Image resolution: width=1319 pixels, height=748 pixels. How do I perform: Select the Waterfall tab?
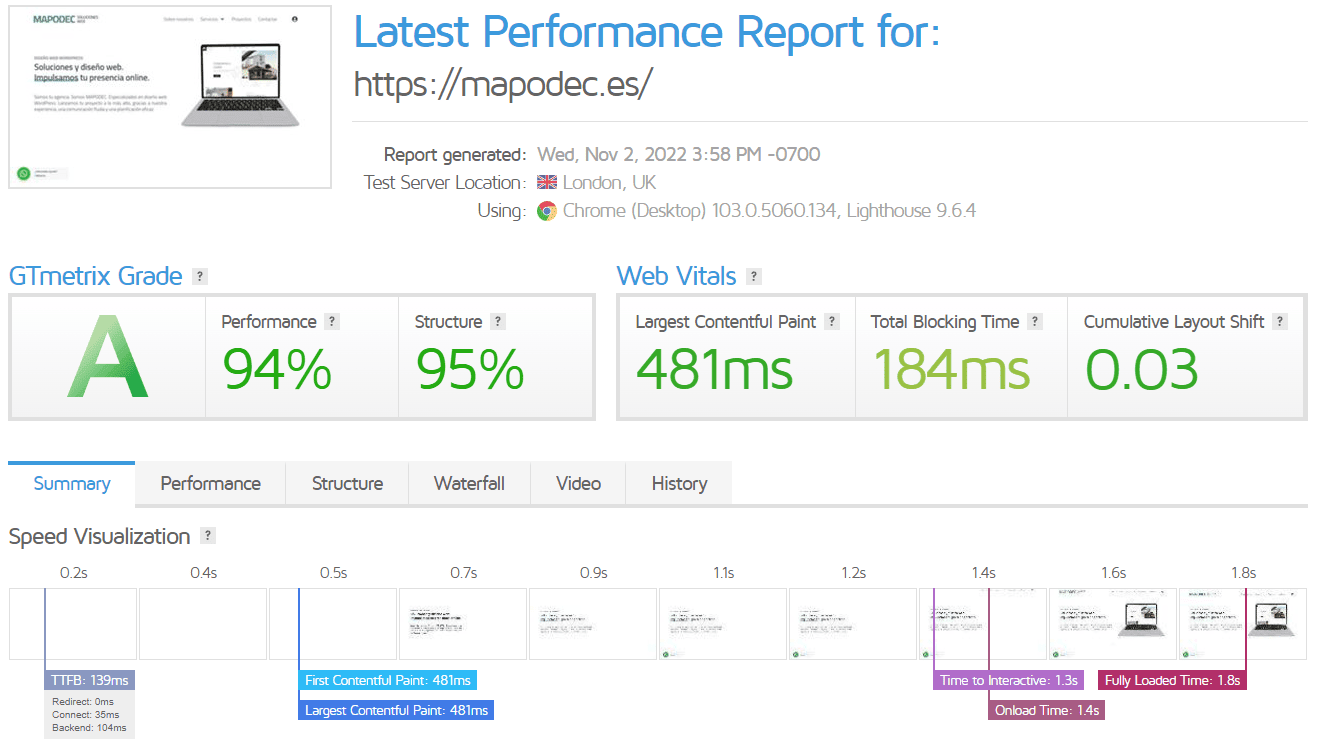point(469,484)
